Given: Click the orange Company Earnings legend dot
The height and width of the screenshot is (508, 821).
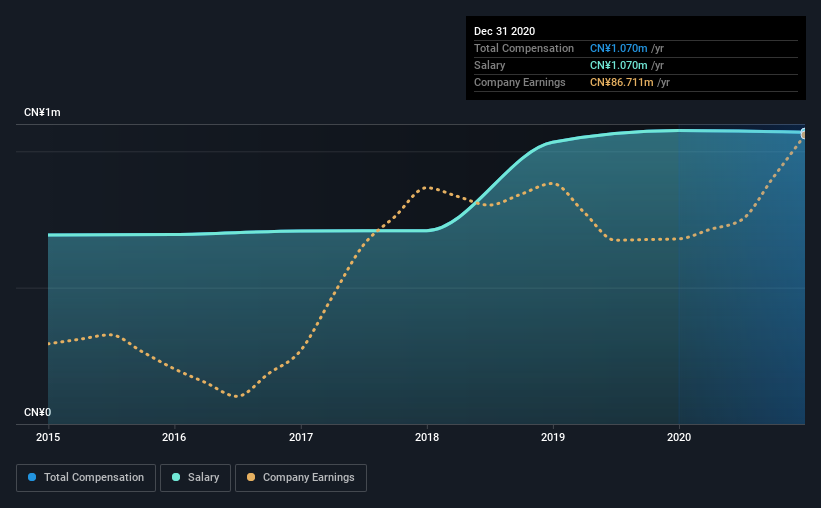Looking at the screenshot, I should coord(251,477).
